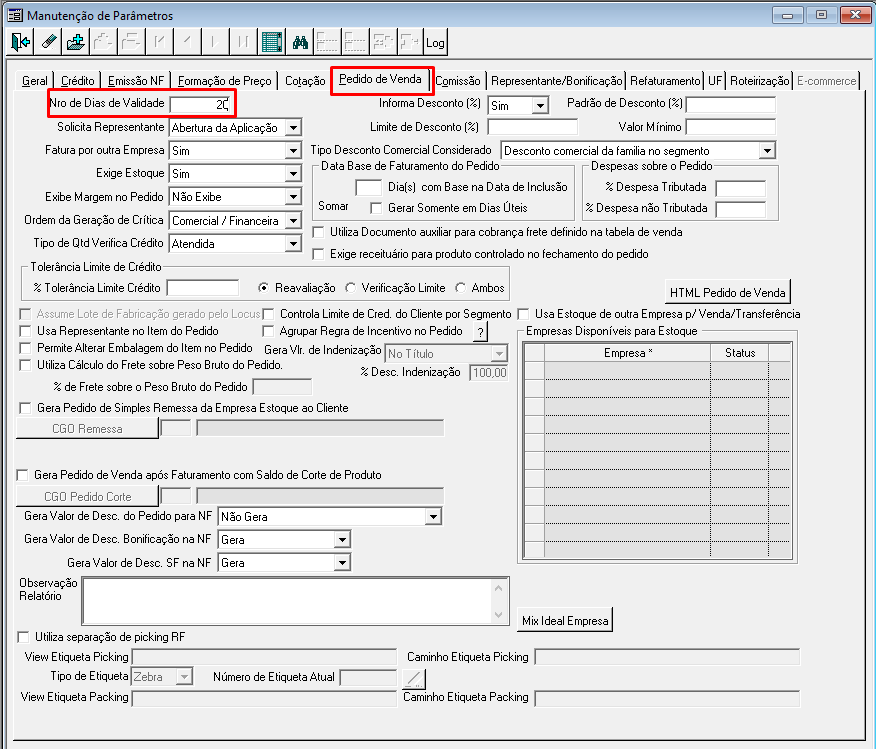Click the exit door toolbar icon
The height and width of the screenshot is (749, 876).
(20, 42)
